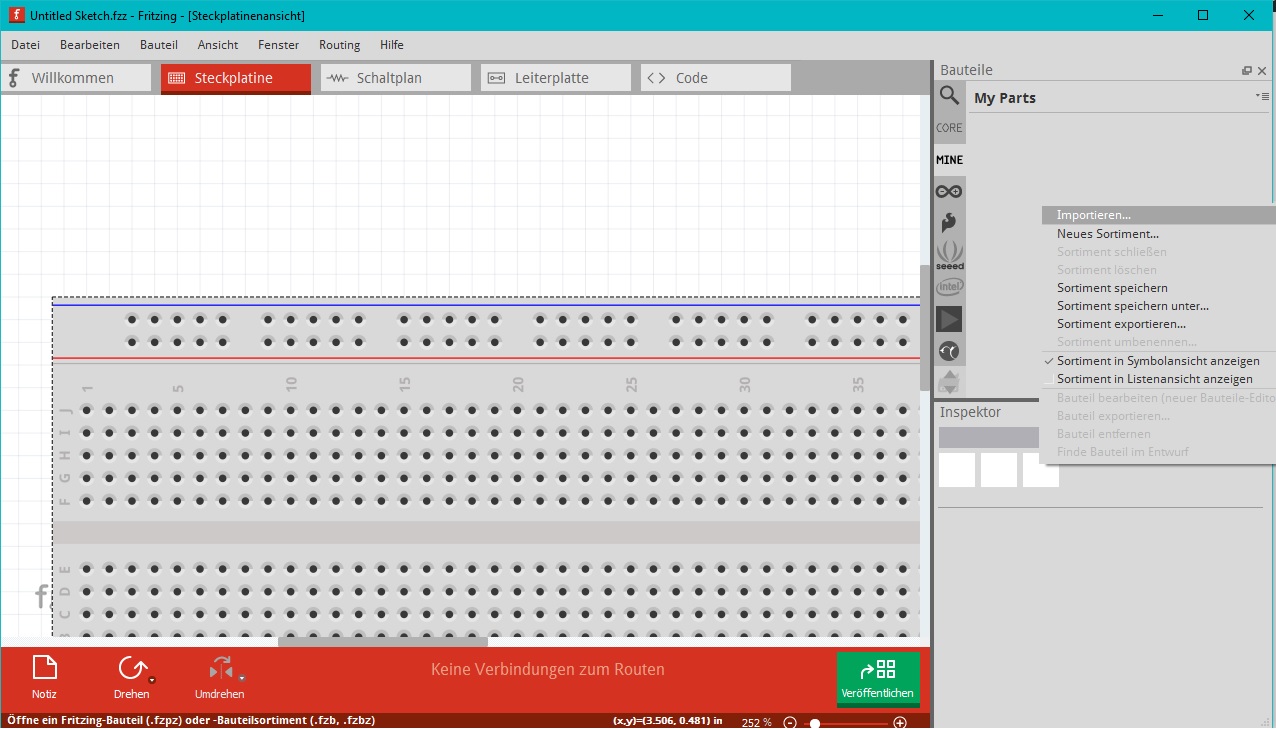Select Sortiment speichern menu entry
Viewport: 1276px width, 729px height.
coord(1158,288)
